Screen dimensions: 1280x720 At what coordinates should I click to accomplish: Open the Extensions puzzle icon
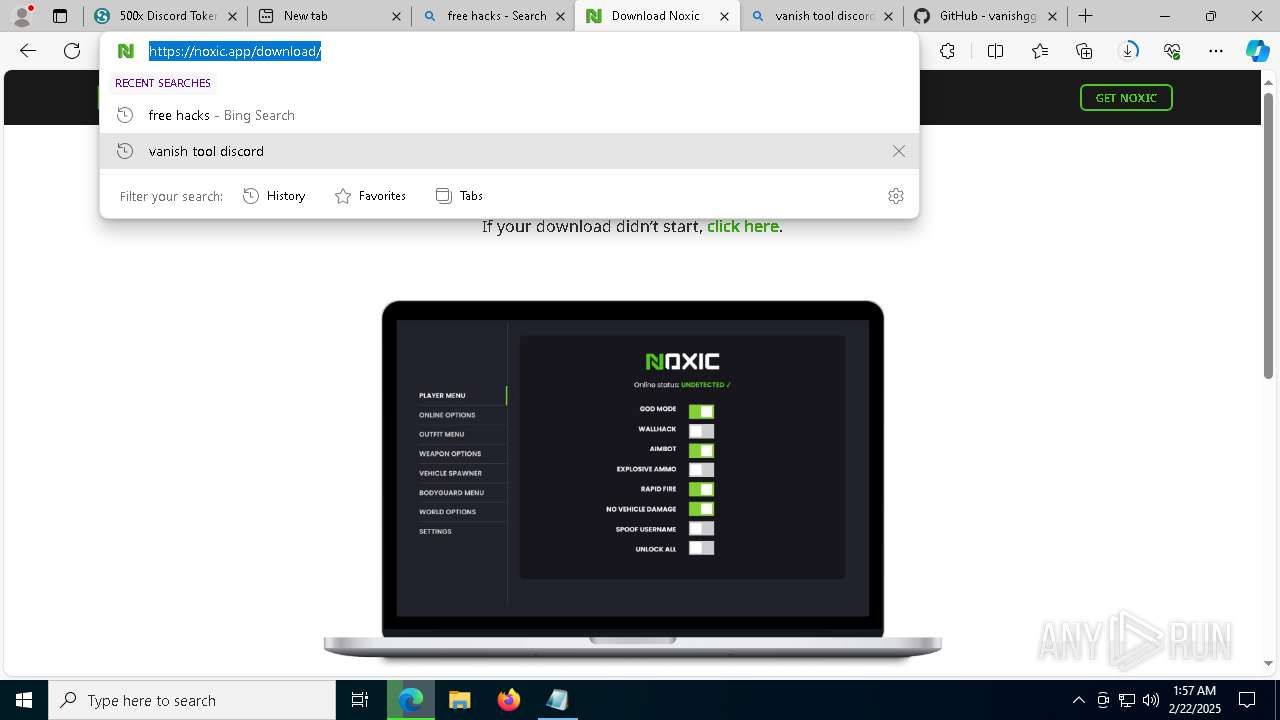click(947, 51)
